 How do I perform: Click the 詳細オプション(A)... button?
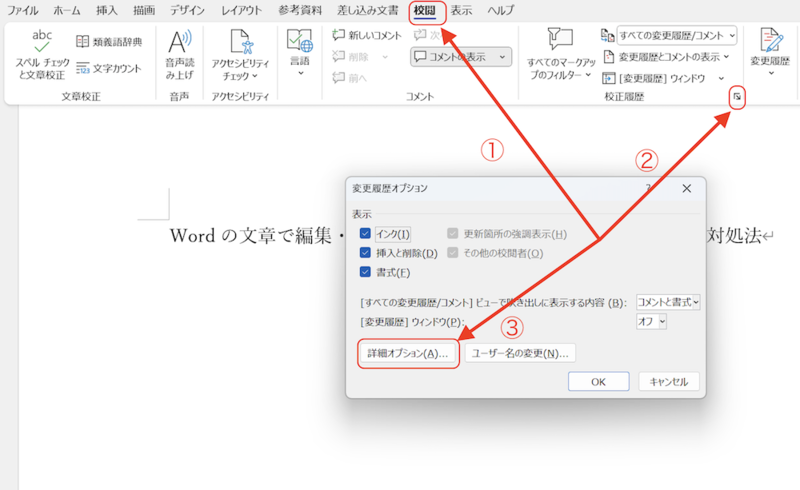pos(408,353)
